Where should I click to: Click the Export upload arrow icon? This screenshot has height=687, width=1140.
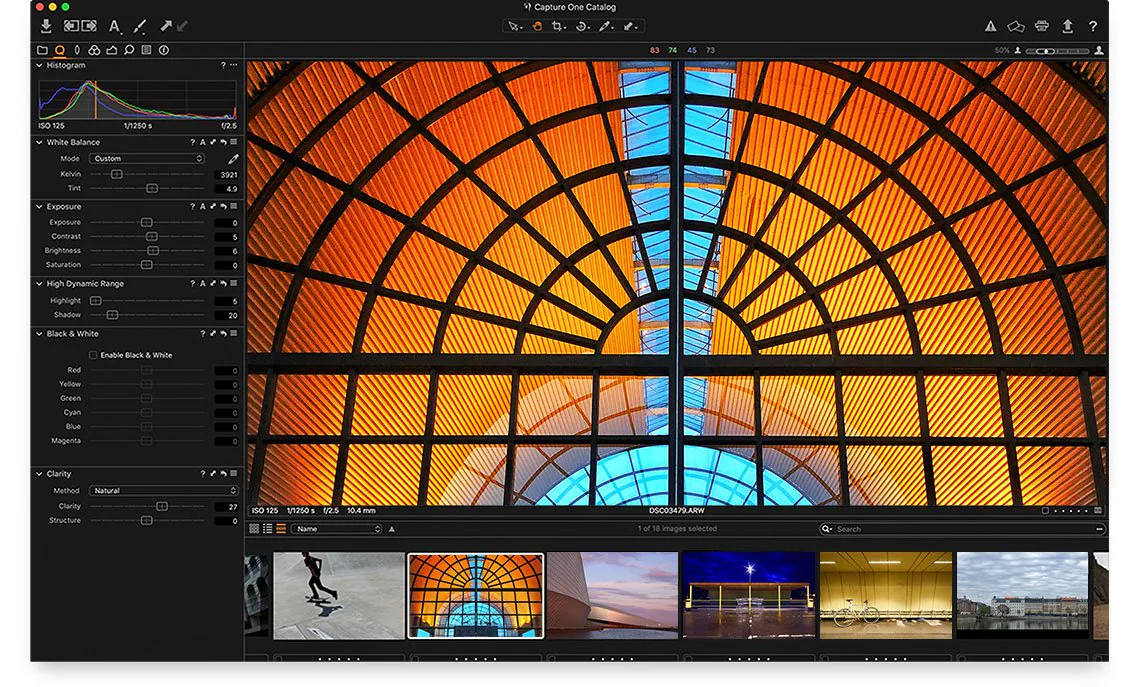click(x=1067, y=26)
